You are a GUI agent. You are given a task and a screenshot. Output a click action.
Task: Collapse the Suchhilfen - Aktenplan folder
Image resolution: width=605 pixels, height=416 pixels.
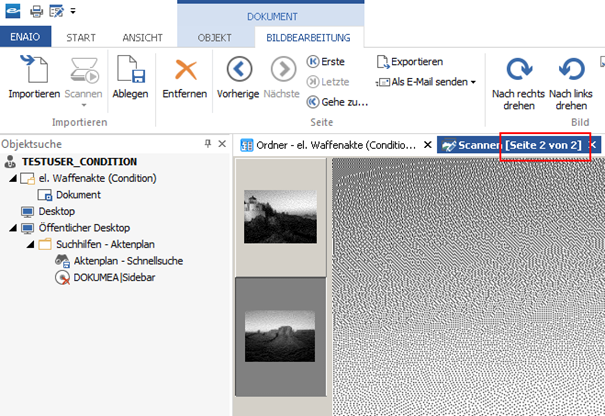(x=30, y=244)
